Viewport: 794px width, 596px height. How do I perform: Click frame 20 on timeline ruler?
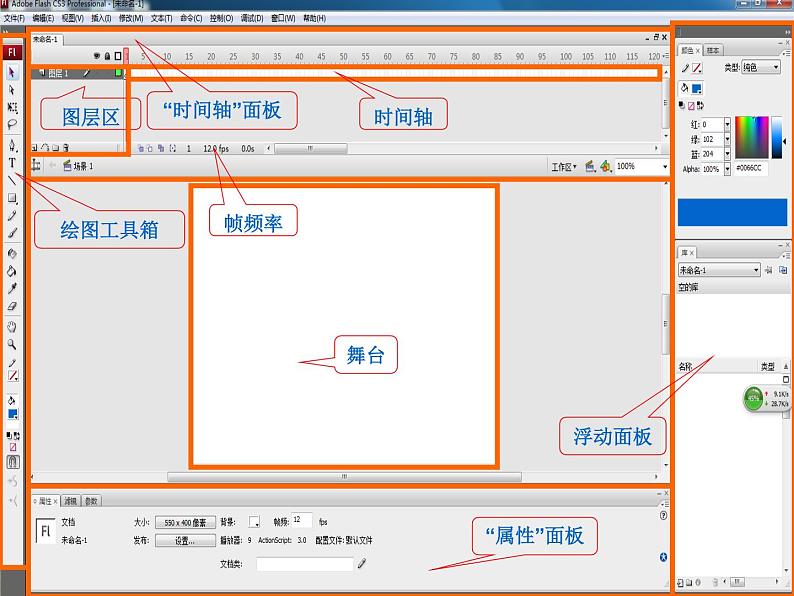tap(211, 56)
